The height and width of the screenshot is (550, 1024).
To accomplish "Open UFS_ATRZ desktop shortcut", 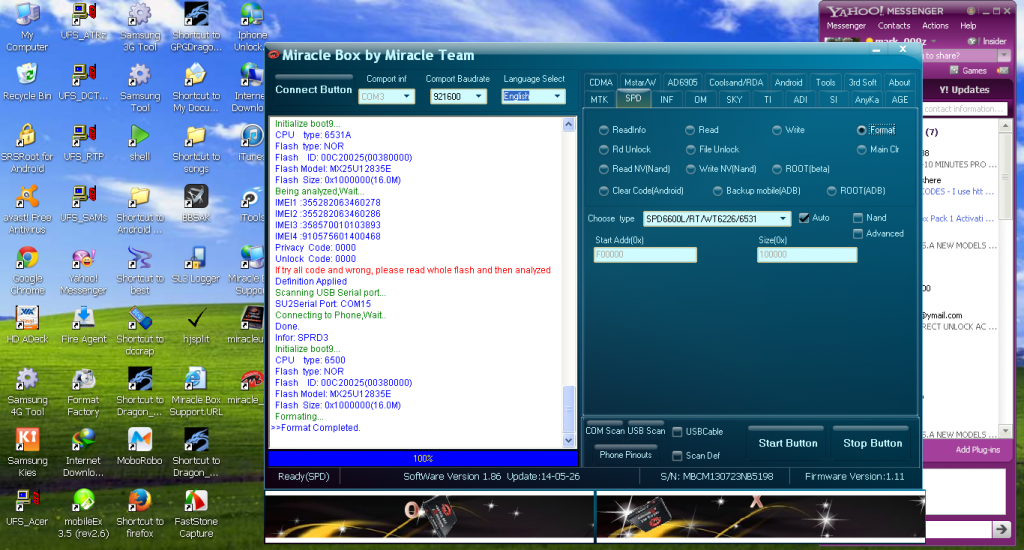I will pyautogui.click(x=84, y=22).
